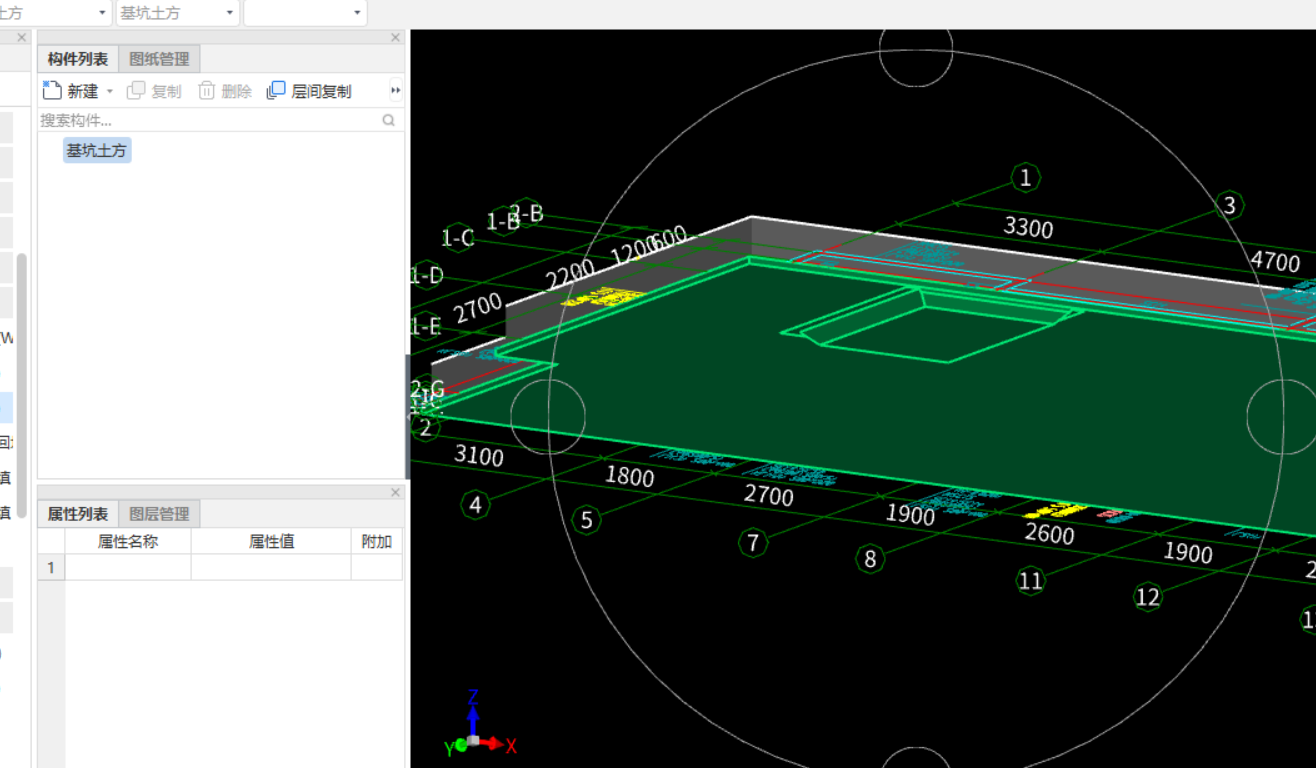The height and width of the screenshot is (768, 1316).
Task: Click axis bubble 7 in the viewport
Action: pyautogui.click(x=753, y=543)
